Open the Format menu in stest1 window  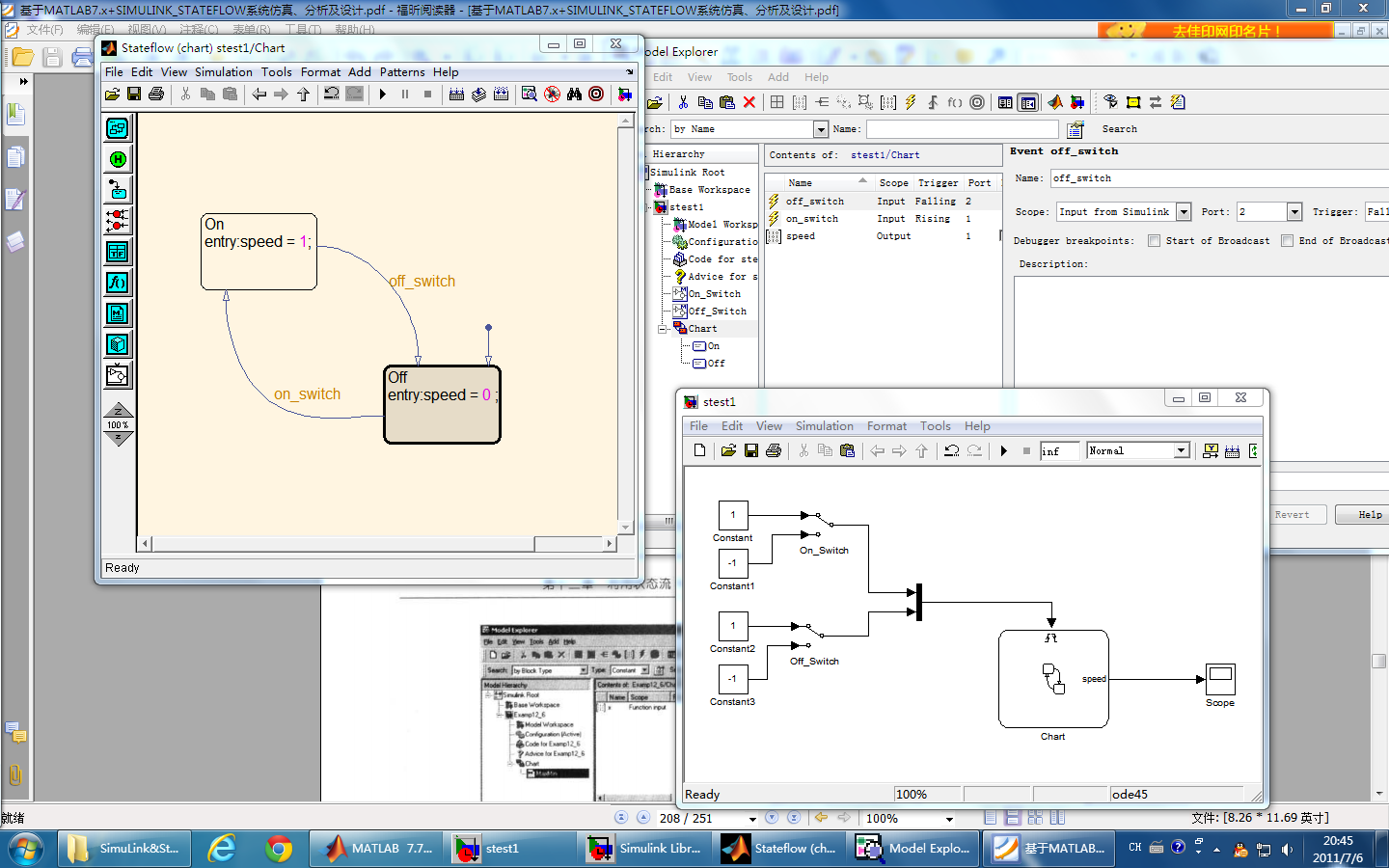[886, 426]
